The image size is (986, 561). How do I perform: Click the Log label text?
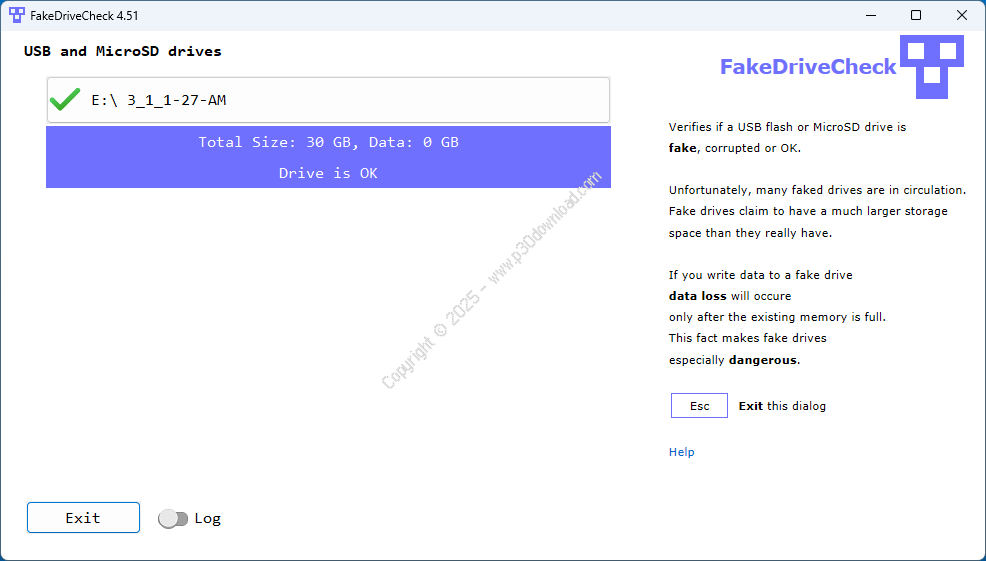coord(207,518)
